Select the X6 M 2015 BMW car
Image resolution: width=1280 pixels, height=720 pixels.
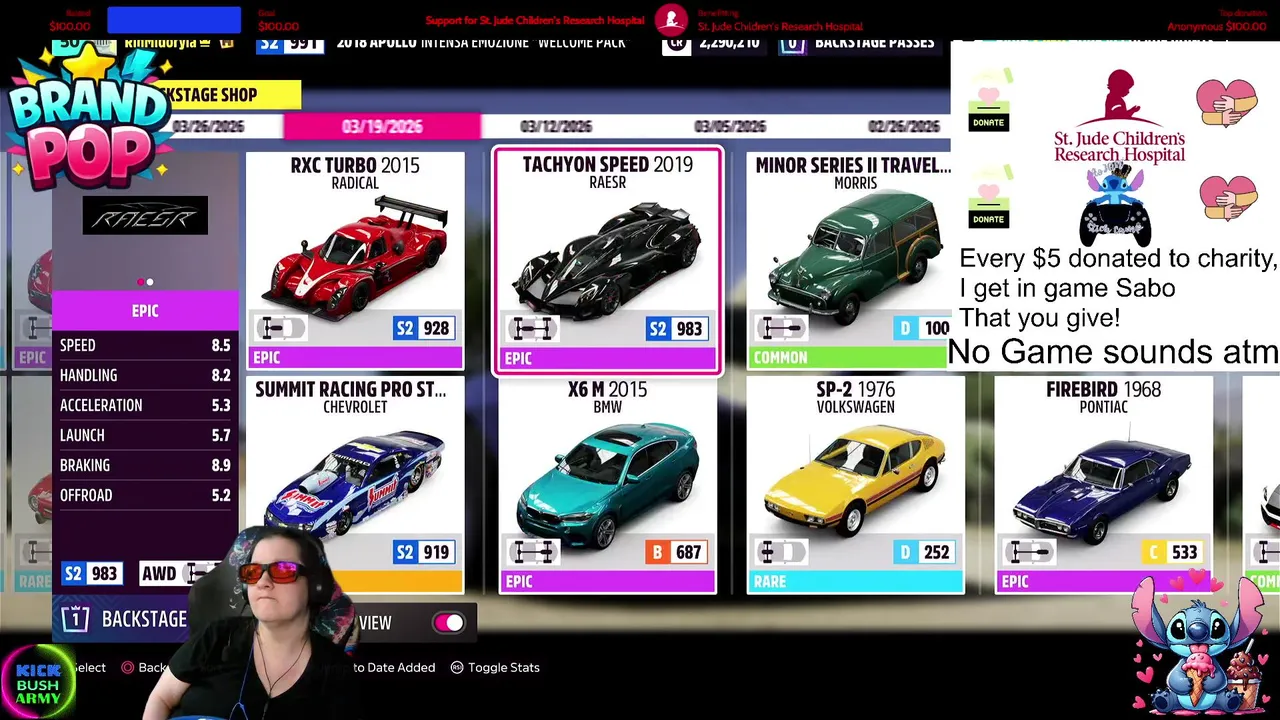(x=607, y=485)
